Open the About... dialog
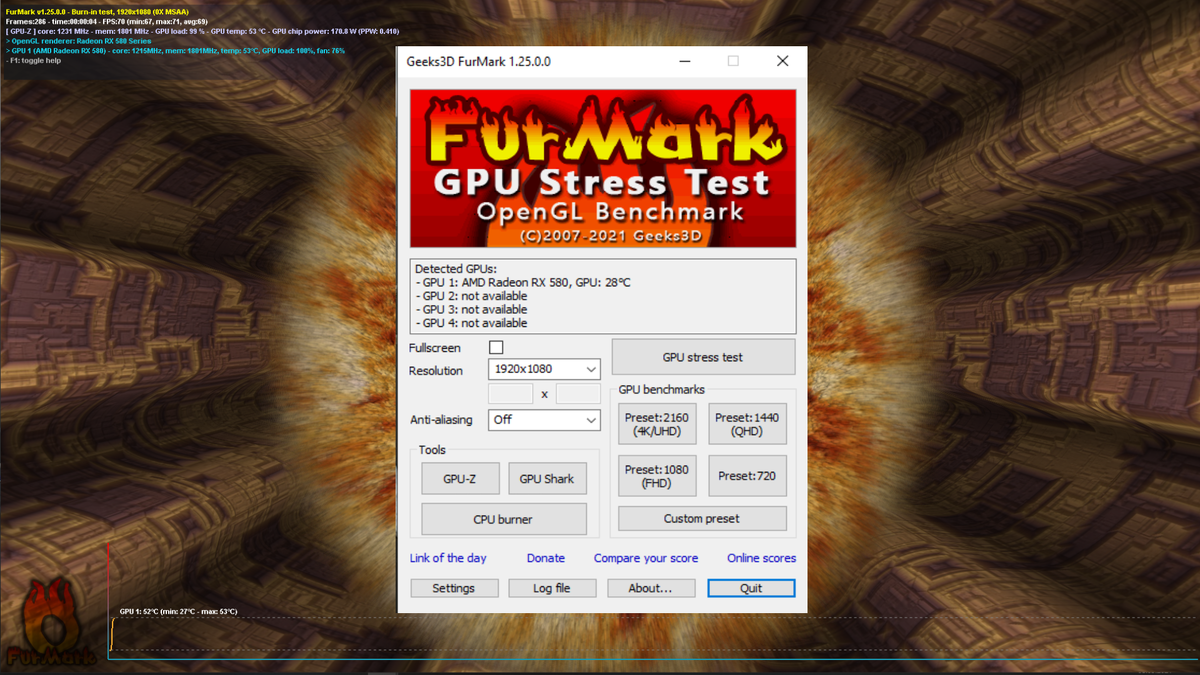The width and height of the screenshot is (1200, 675). (x=650, y=588)
